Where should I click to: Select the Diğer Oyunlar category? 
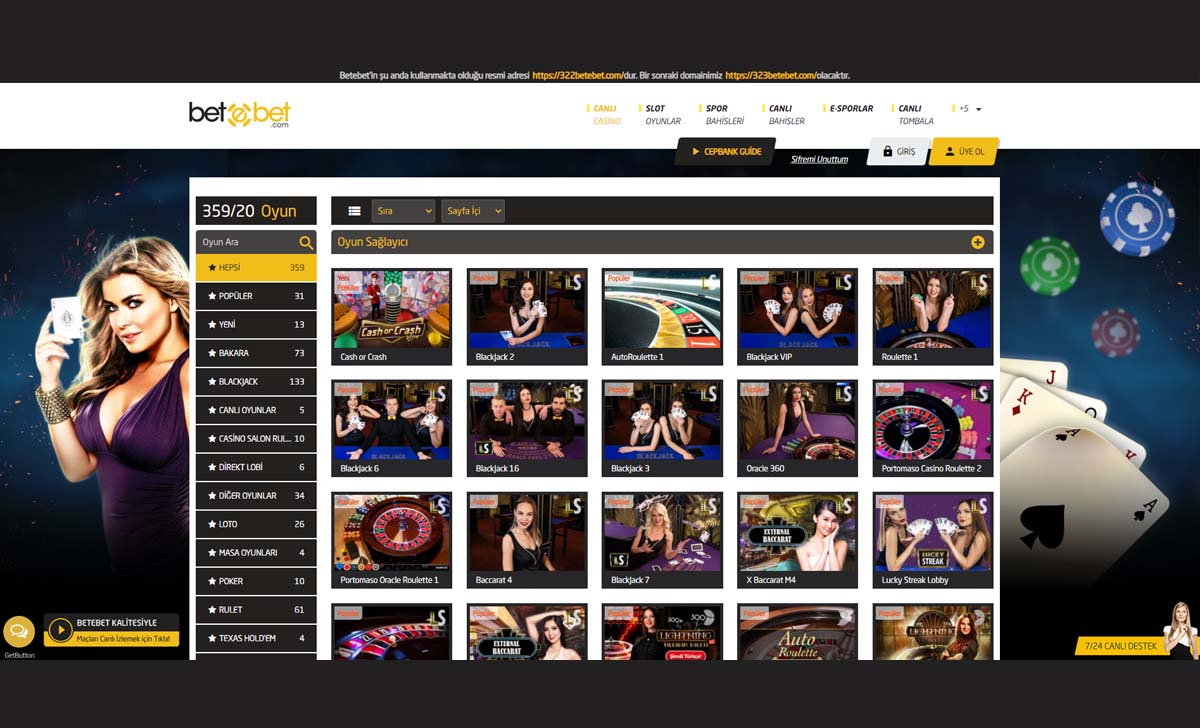point(256,495)
